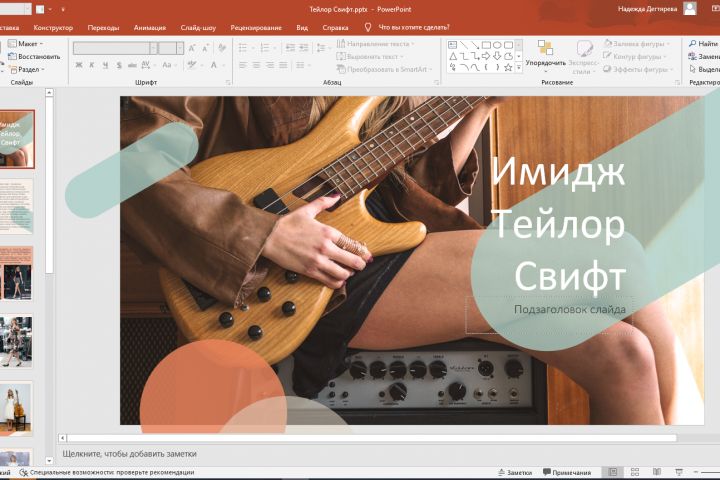Toggle bold (Ж) formatting
This screenshot has width=720, height=480.
point(79,65)
